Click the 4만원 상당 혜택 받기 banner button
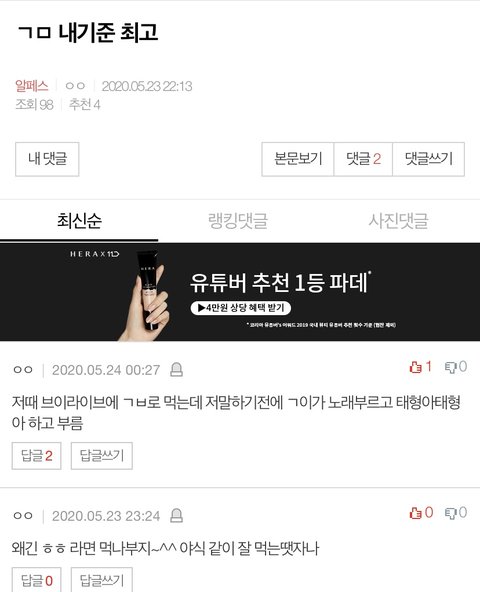This screenshot has width=480, height=592. pos(241,308)
